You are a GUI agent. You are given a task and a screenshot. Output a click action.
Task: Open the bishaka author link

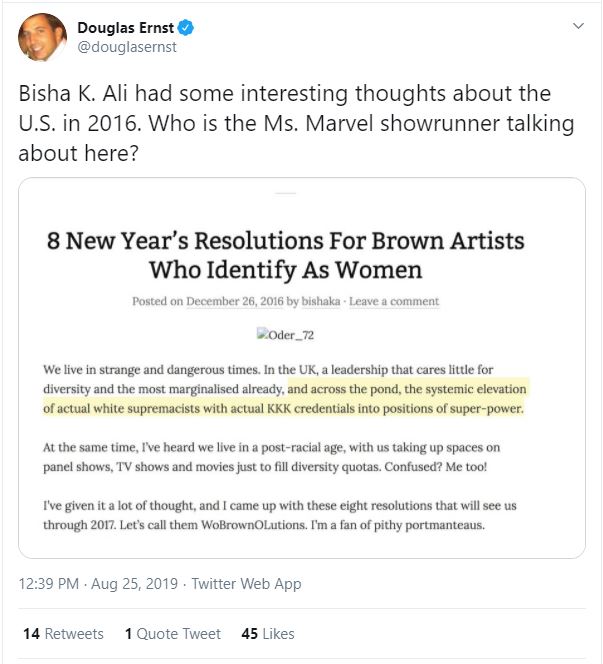[x=338, y=301]
